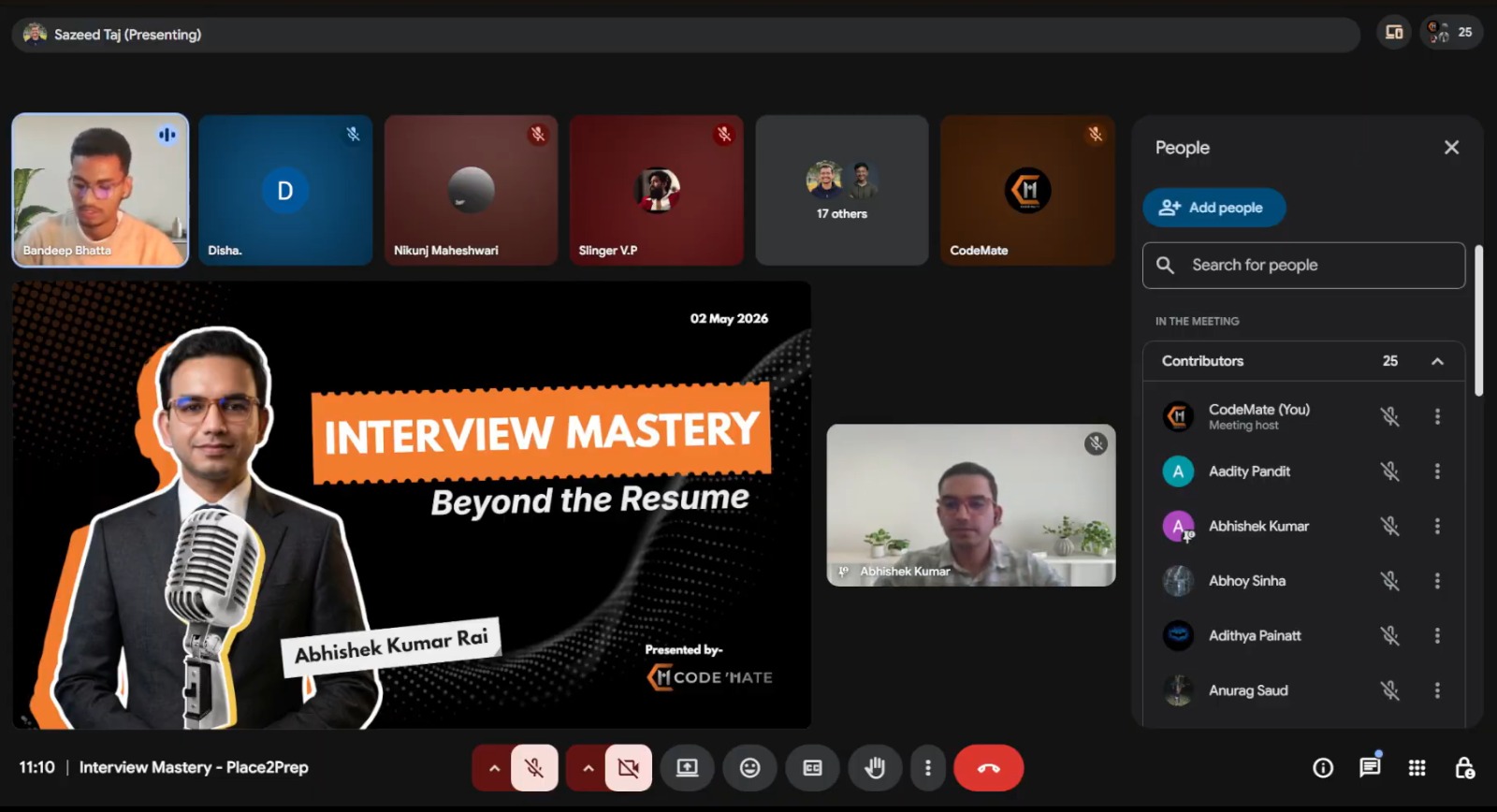Select Bandeep Bhatta's video tile
This screenshot has height=812, width=1497.
click(100, 191)
